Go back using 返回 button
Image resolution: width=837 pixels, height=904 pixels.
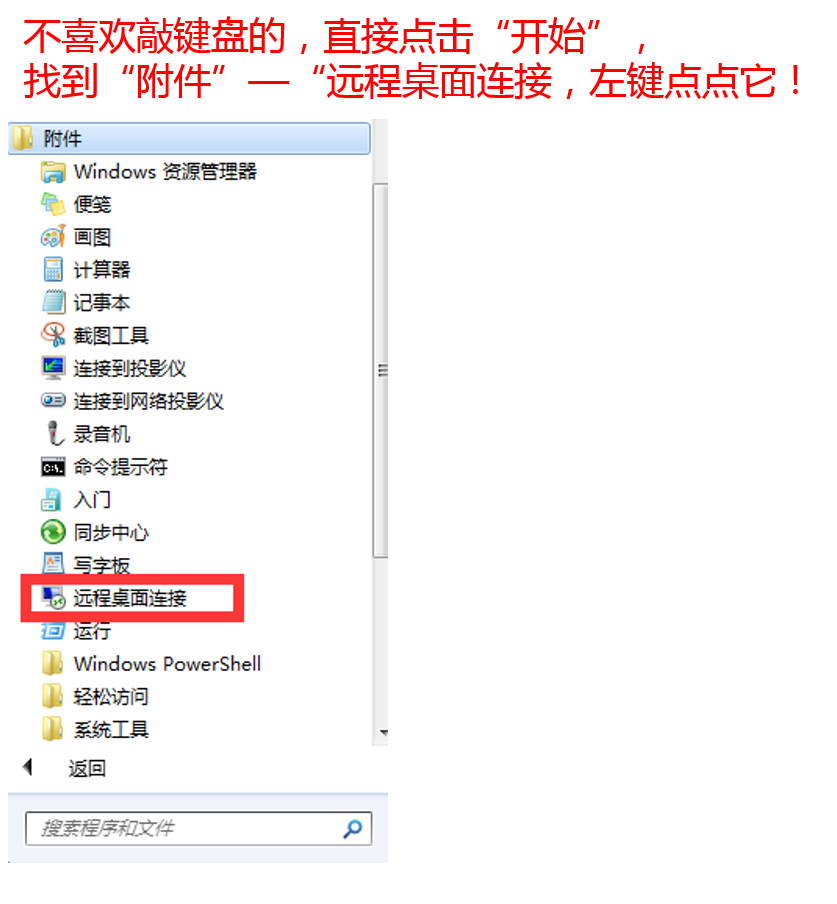tap(65, 768)
